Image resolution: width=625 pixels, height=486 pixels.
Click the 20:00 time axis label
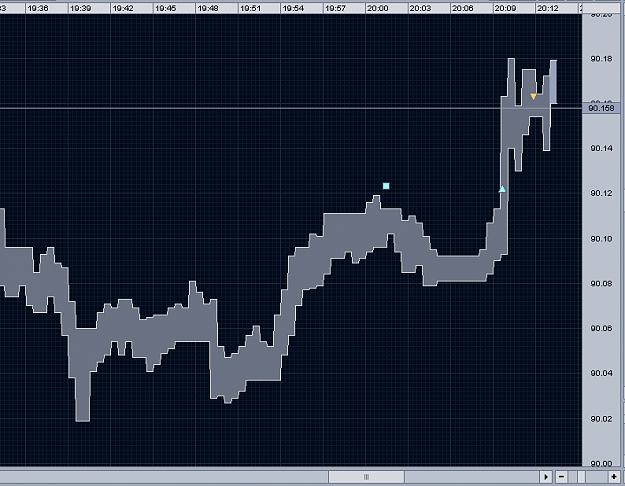pos(377,8)
